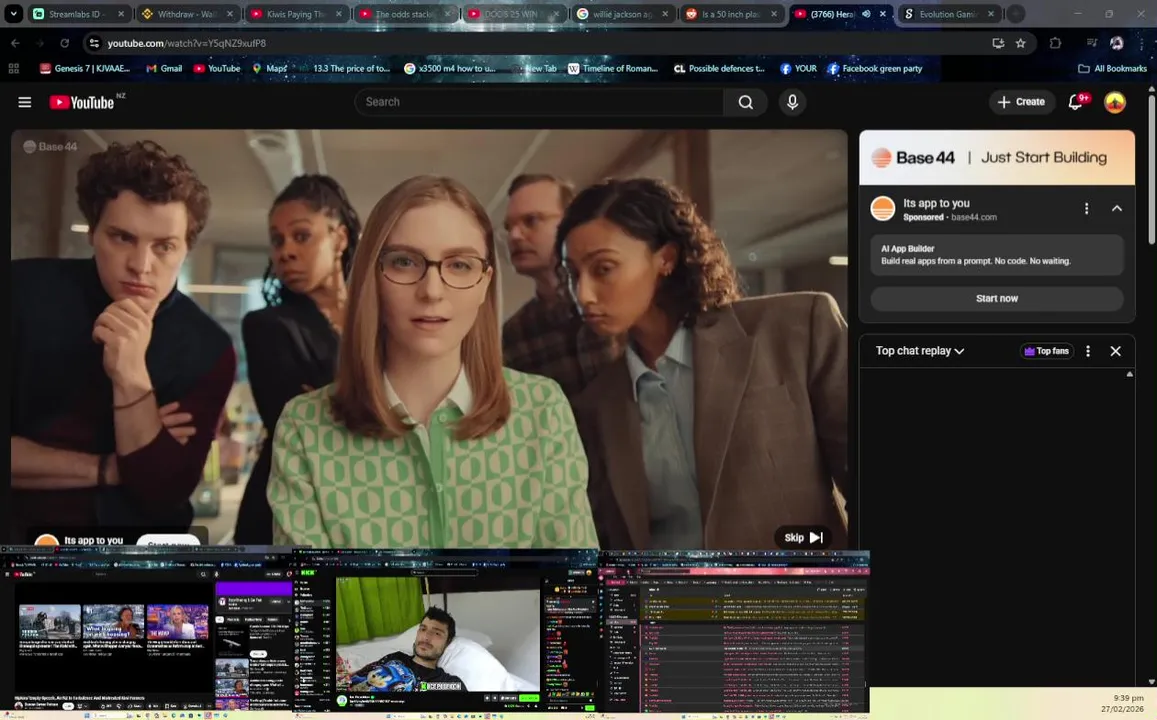
Task: Open the Facebook green party bookmark
Action: click(x=875, y=69)
